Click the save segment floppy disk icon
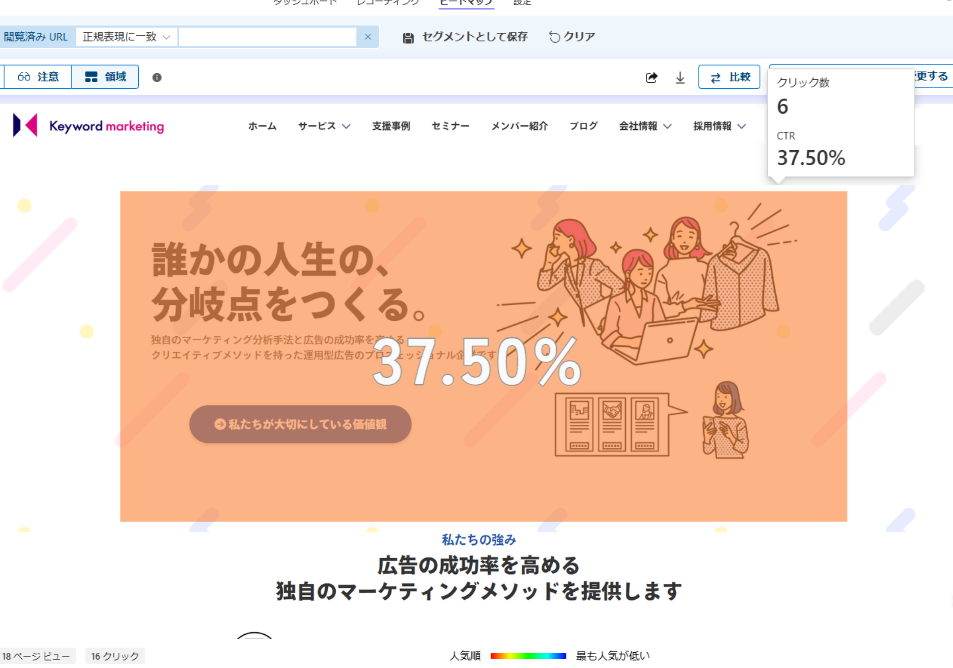Screen dimensions: 953x668 tap(408, 38)
